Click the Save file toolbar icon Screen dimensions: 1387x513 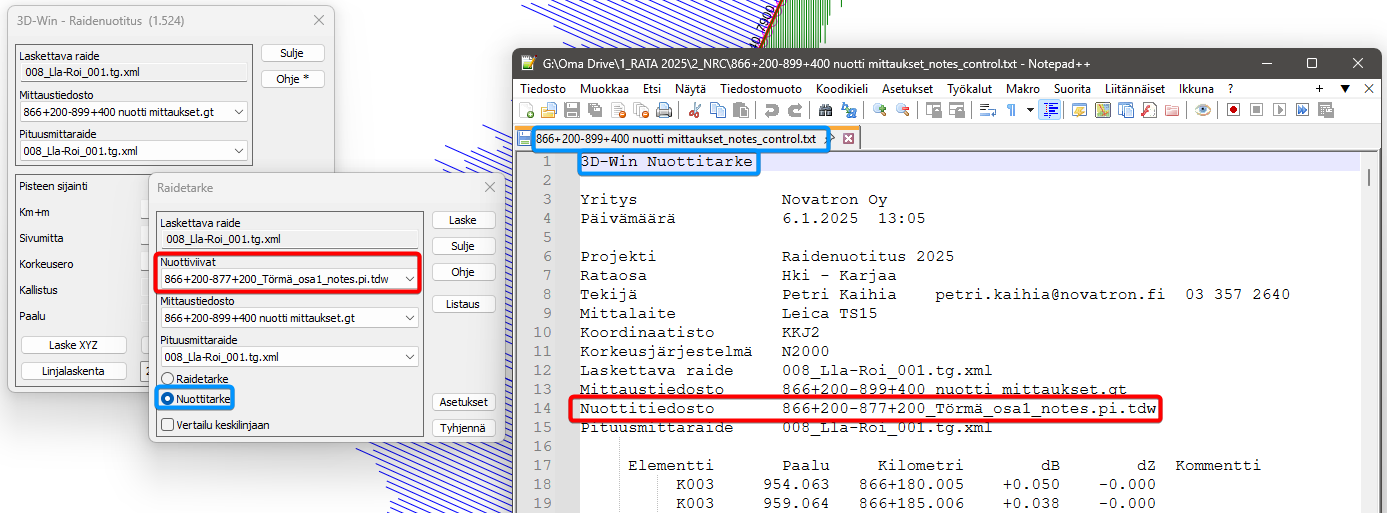[572, 110]
